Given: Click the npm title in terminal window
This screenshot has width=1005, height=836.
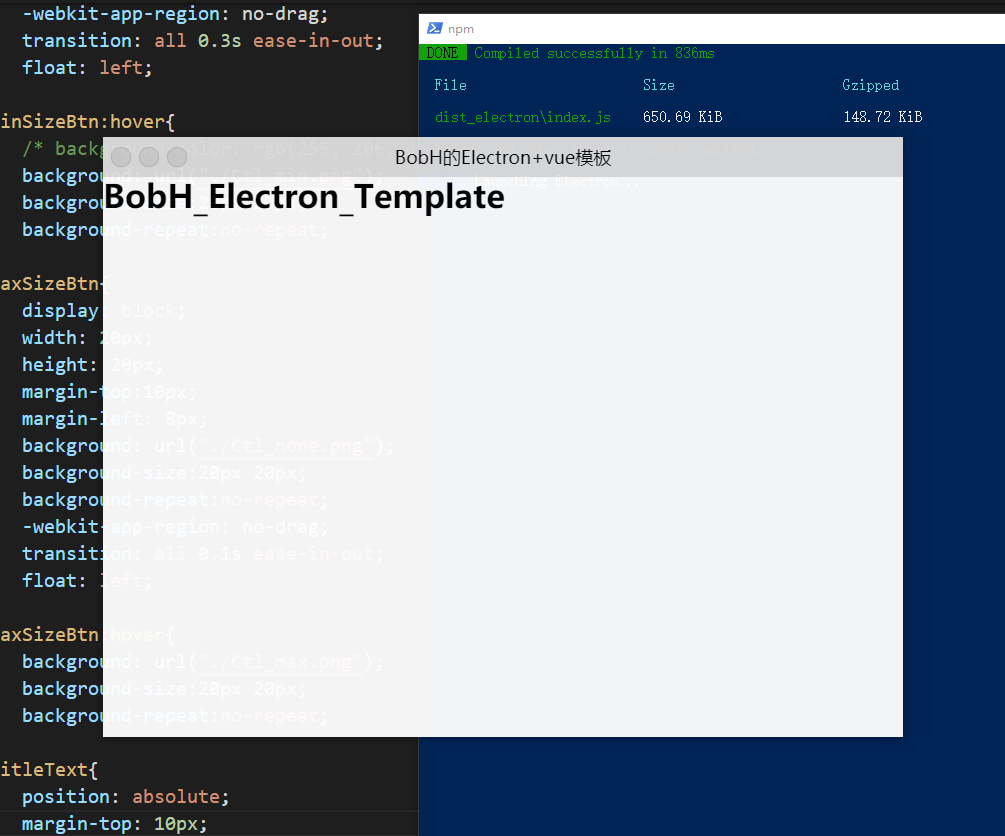Looking at the screenshot, I should click(x=461, y=29).
